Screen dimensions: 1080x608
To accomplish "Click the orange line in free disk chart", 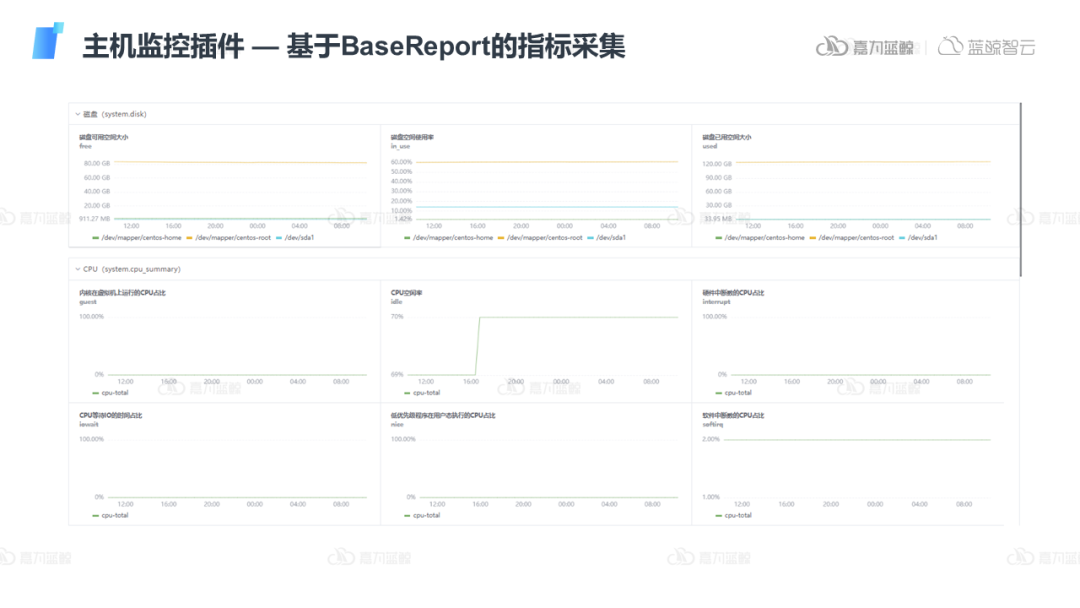I will click(240, 163).
